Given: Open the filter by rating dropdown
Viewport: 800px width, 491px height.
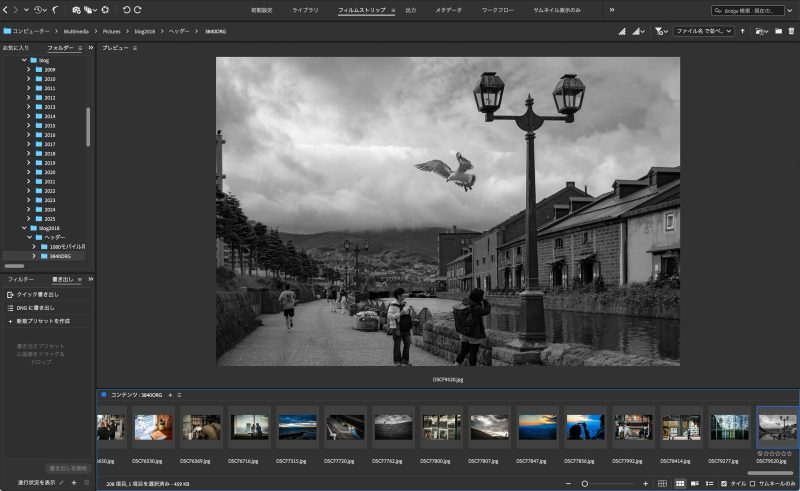Looking at the screenshot, I should (x=662, y=31).
